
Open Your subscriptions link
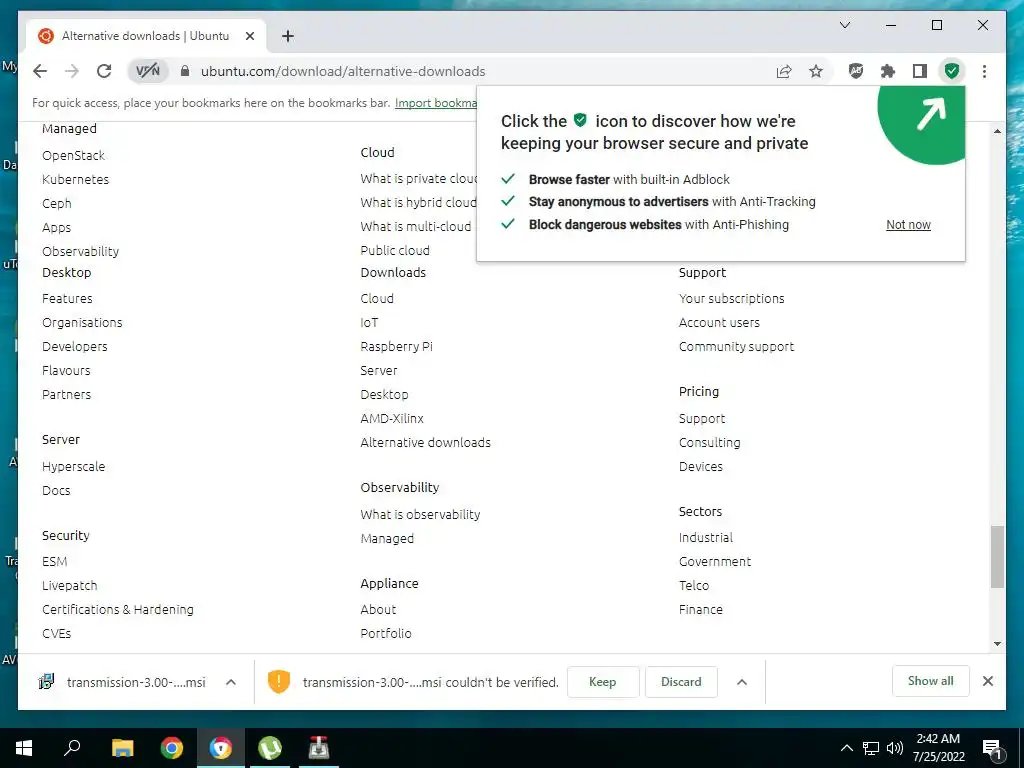[x=731, y=298]
